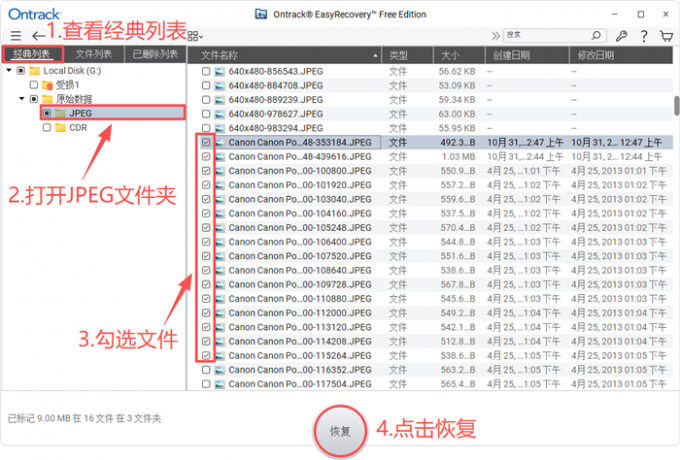Click image icon of 640x480-889239.JPEG
This screenshot has height=460, width=680.
[x=220, y=100]
